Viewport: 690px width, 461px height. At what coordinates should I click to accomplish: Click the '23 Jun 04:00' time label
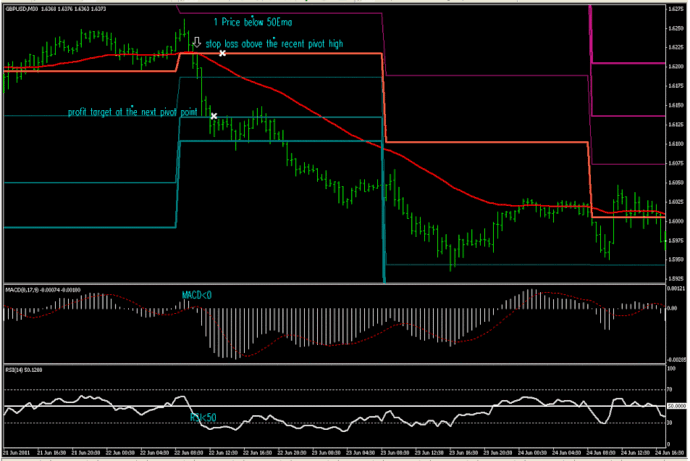point(360,453)
